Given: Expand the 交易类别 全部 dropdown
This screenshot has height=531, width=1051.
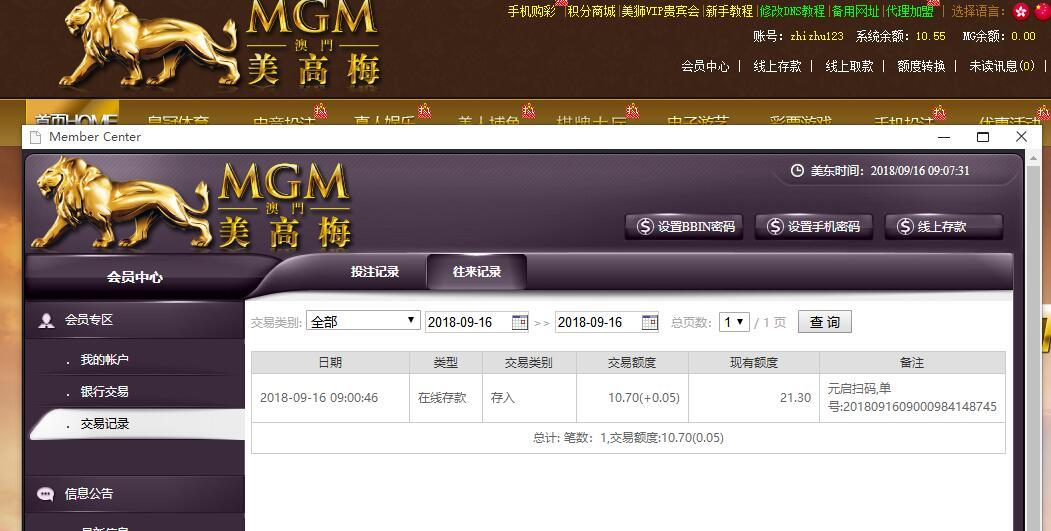Looking at the screenshot, I should point(363,321).
